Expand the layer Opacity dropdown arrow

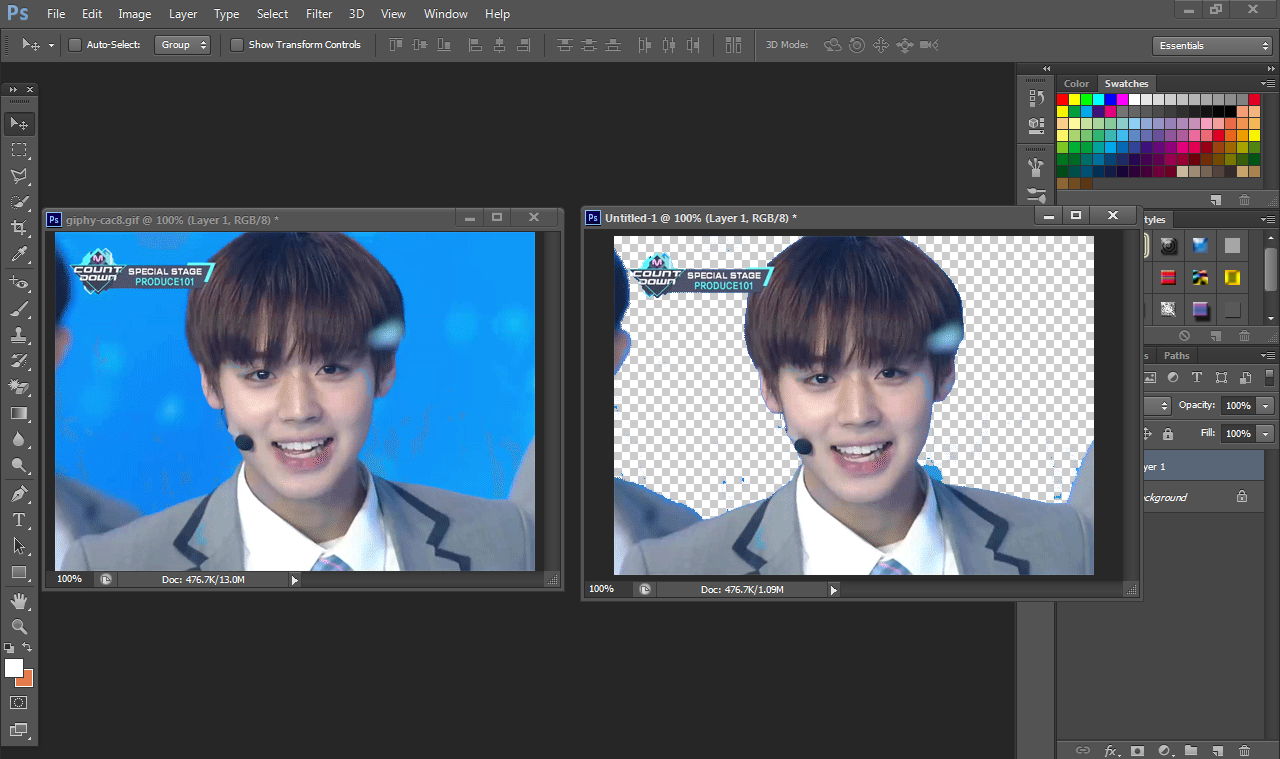pos(1266,406)
